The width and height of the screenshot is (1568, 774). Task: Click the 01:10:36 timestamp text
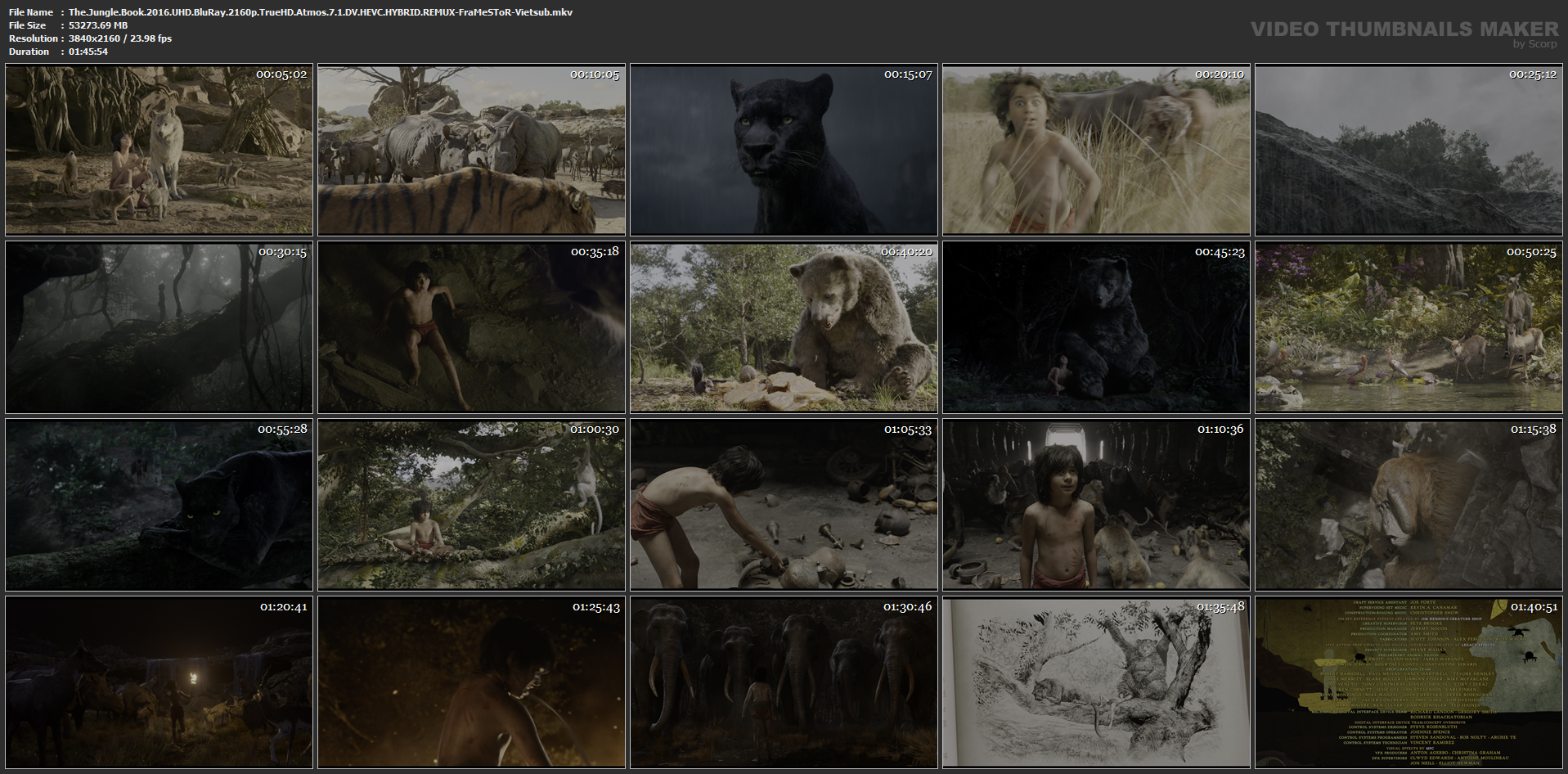(1220, 429)
